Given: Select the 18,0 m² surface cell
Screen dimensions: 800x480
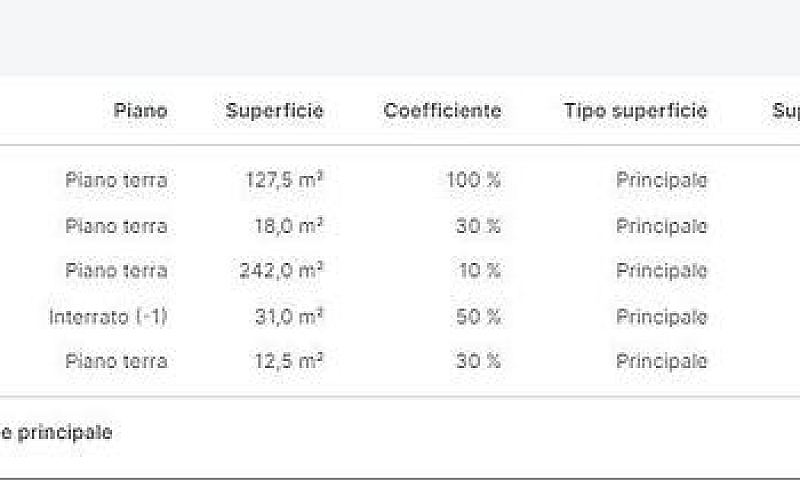Looking at the screenshot, I should tap(289, 225).
